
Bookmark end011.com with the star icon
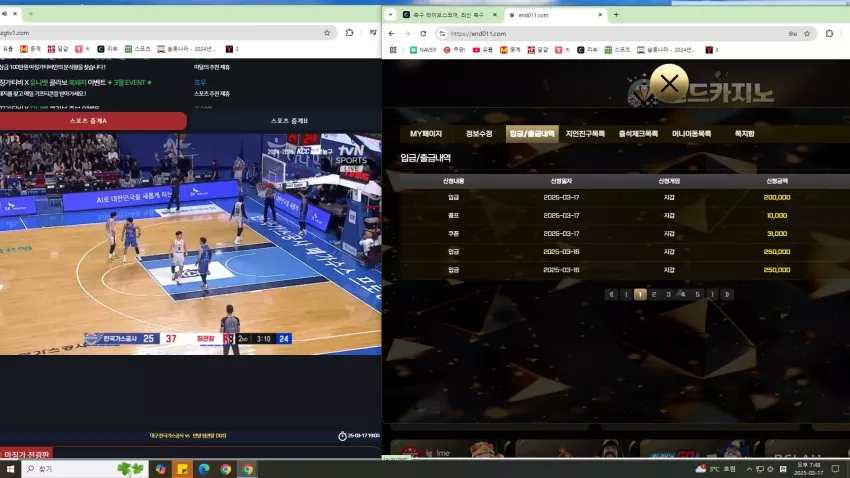coord(807,34)
